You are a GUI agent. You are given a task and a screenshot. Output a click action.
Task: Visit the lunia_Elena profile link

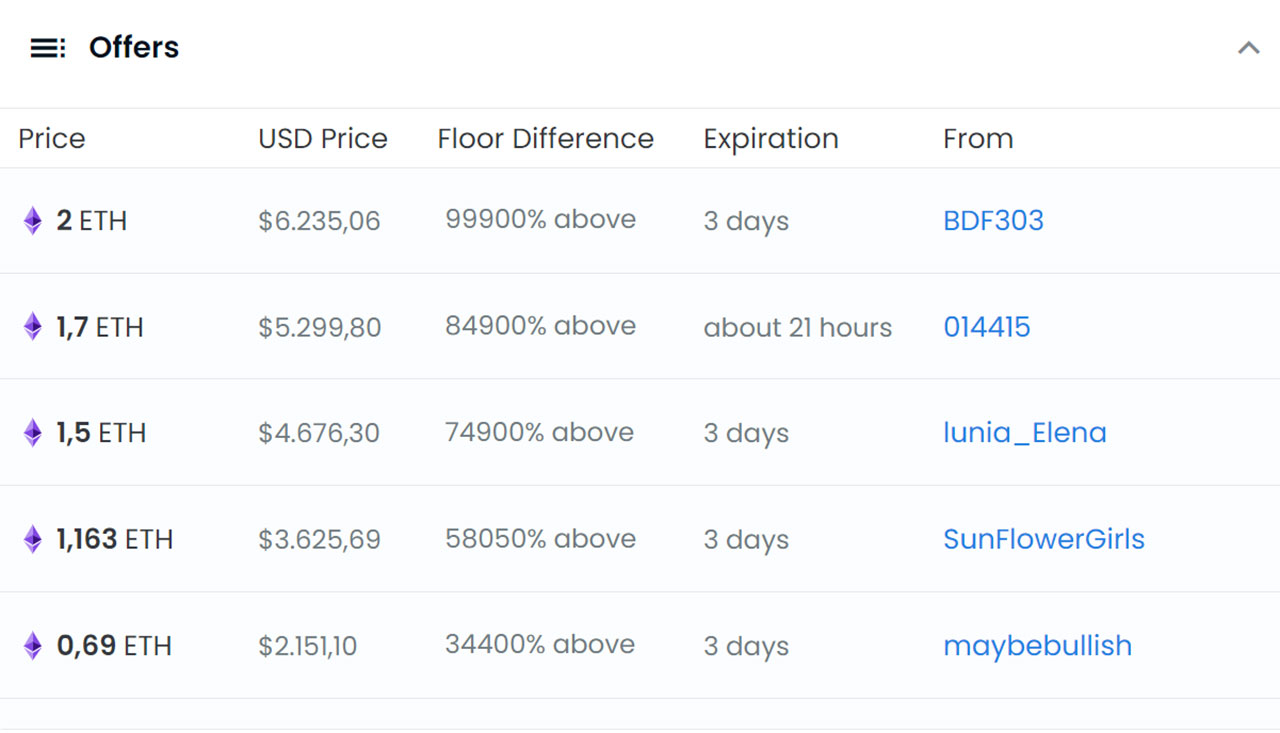tap(1024, 433)
